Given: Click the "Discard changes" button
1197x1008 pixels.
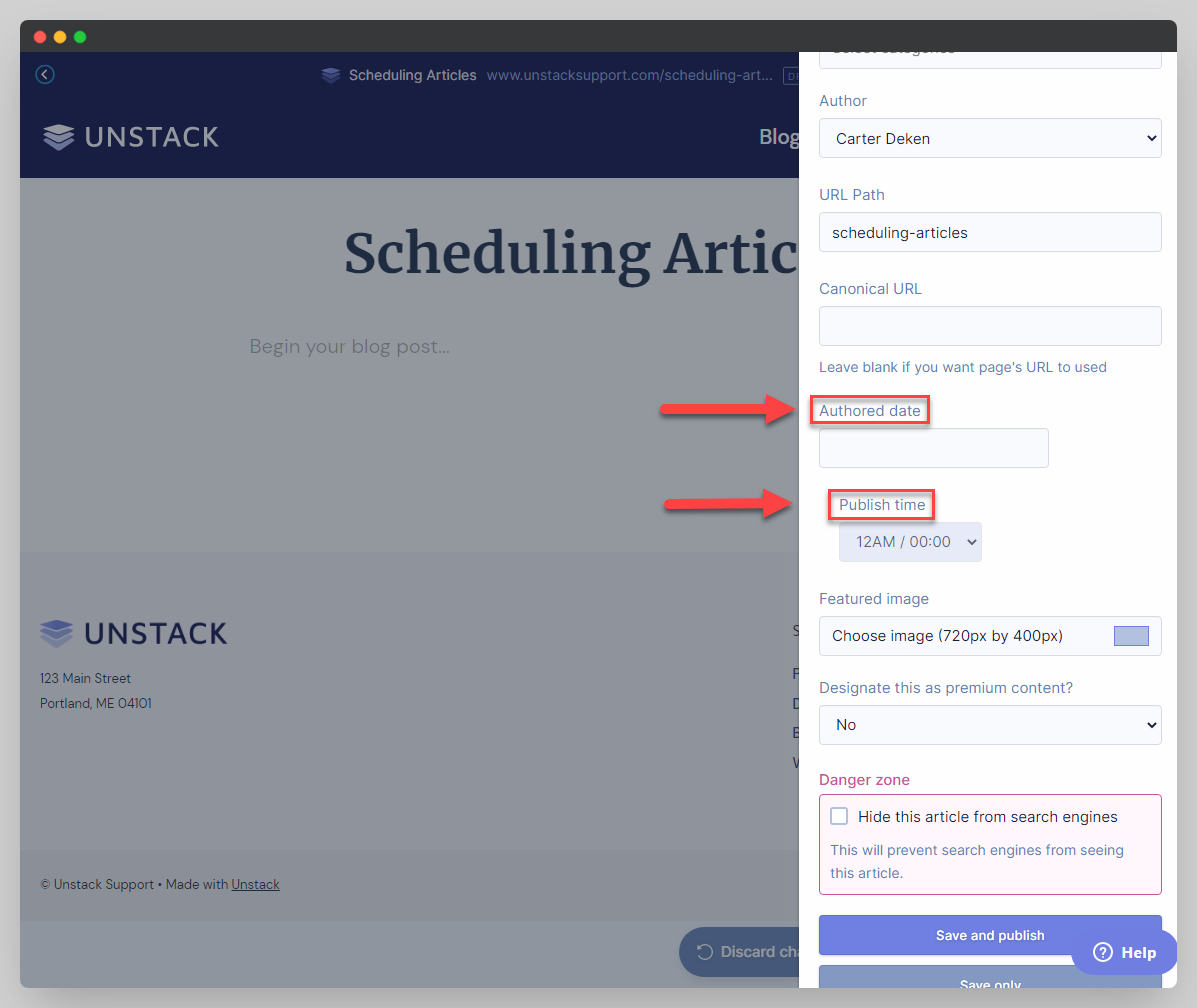Looking at the screenshot, I should [749, 952].
